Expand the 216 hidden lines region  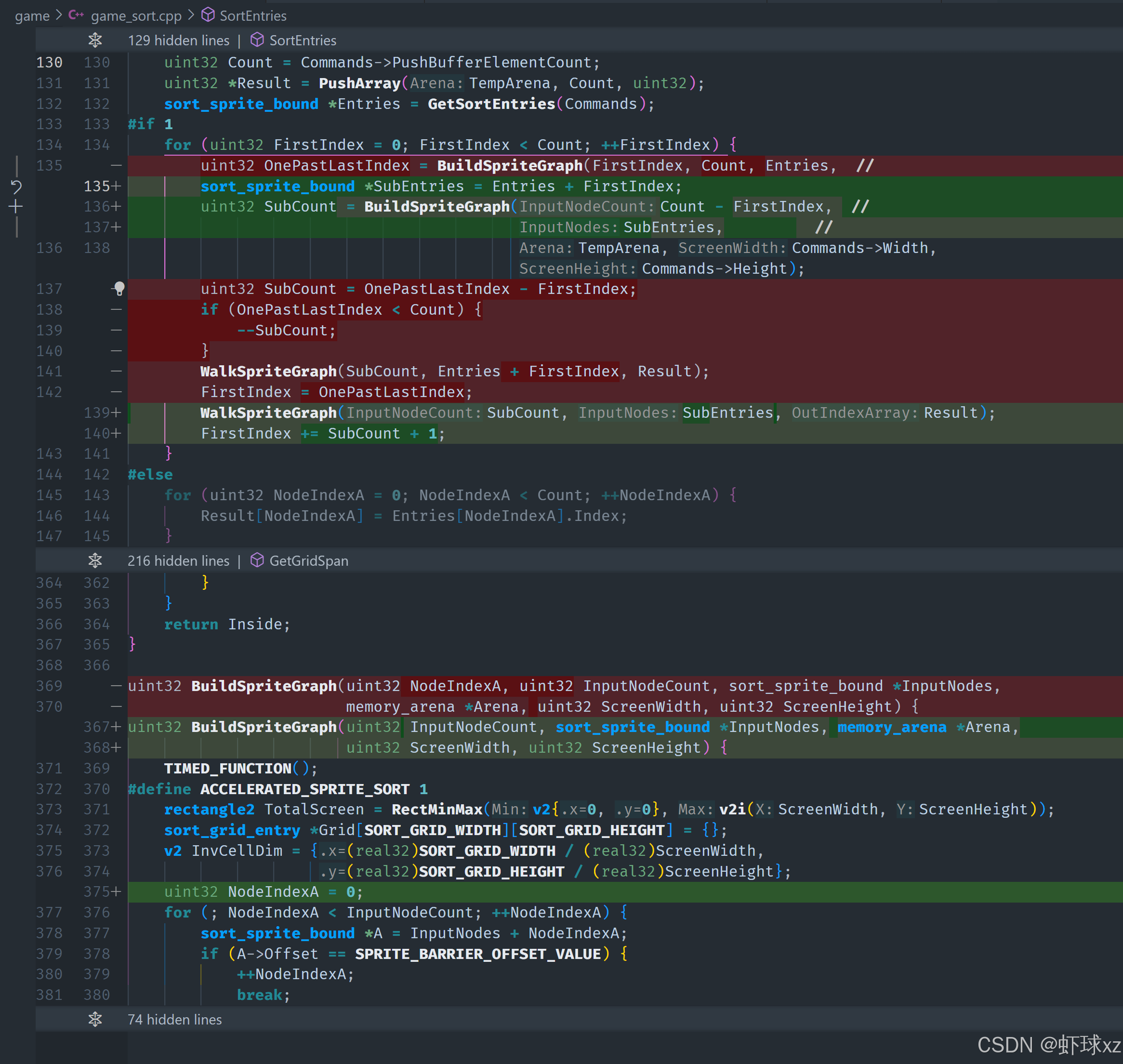[179, 560]
